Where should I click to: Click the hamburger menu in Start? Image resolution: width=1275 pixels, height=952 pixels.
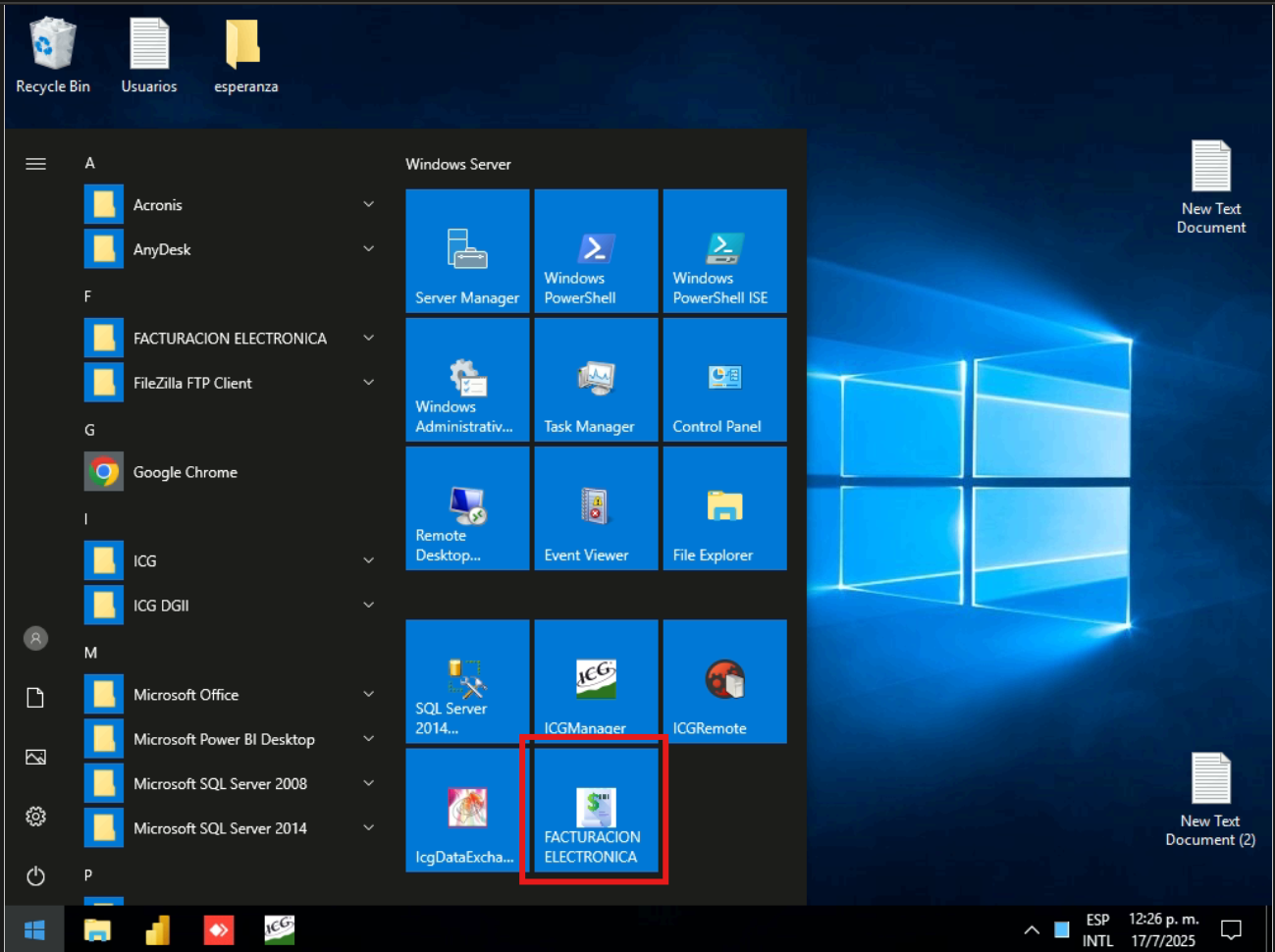(35, 164)
